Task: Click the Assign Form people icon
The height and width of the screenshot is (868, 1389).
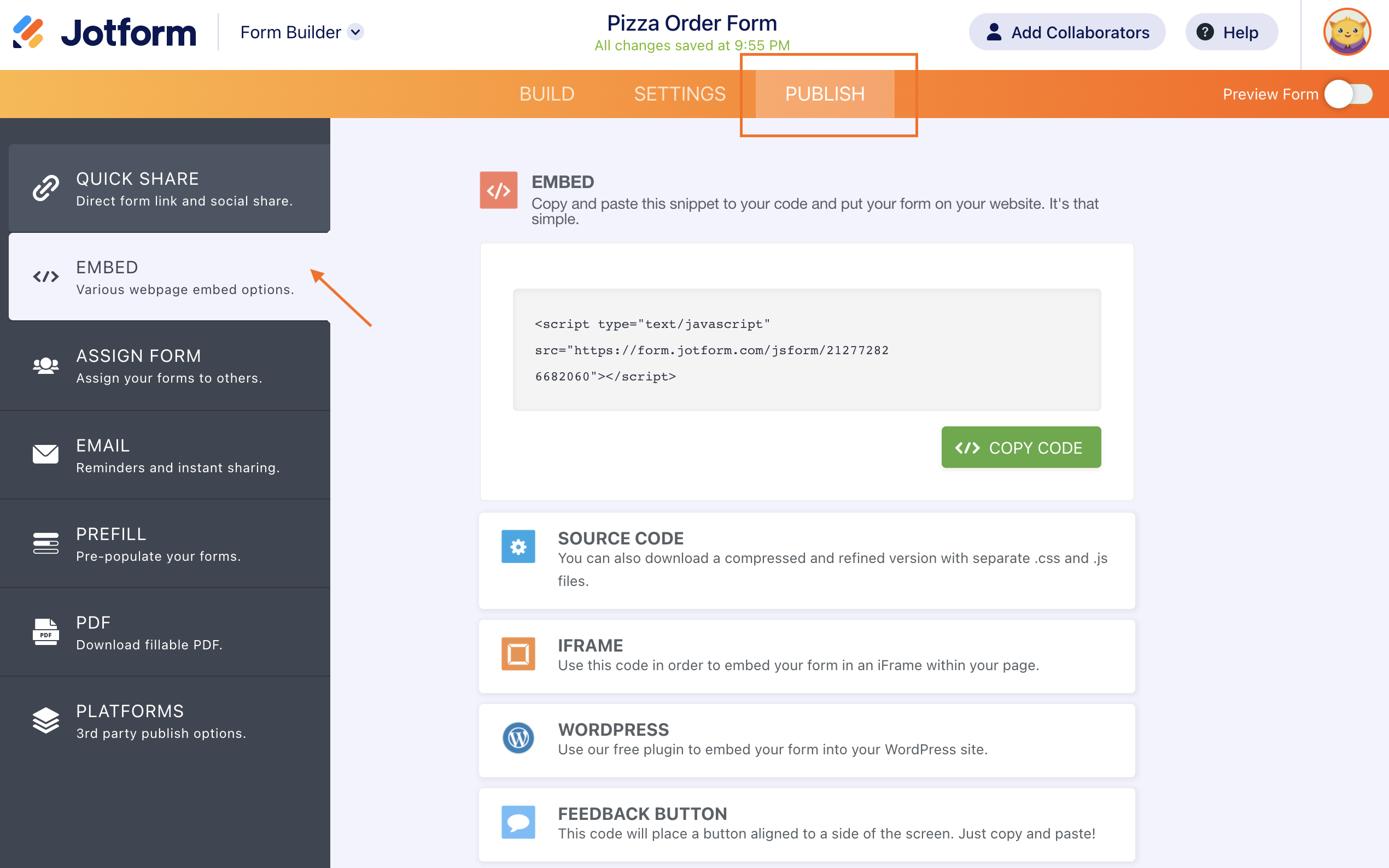Action: [45, 366]
